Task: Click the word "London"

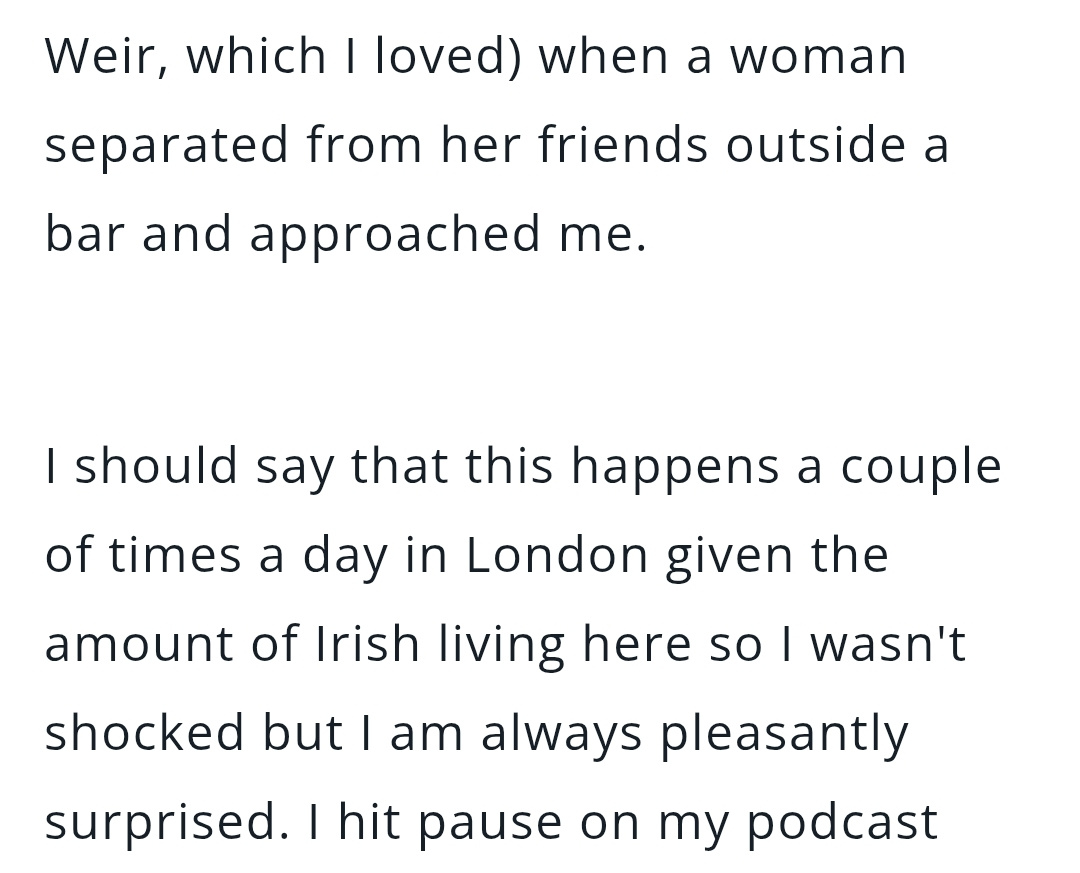Action: pyautogui.click(x=557, y=555)
